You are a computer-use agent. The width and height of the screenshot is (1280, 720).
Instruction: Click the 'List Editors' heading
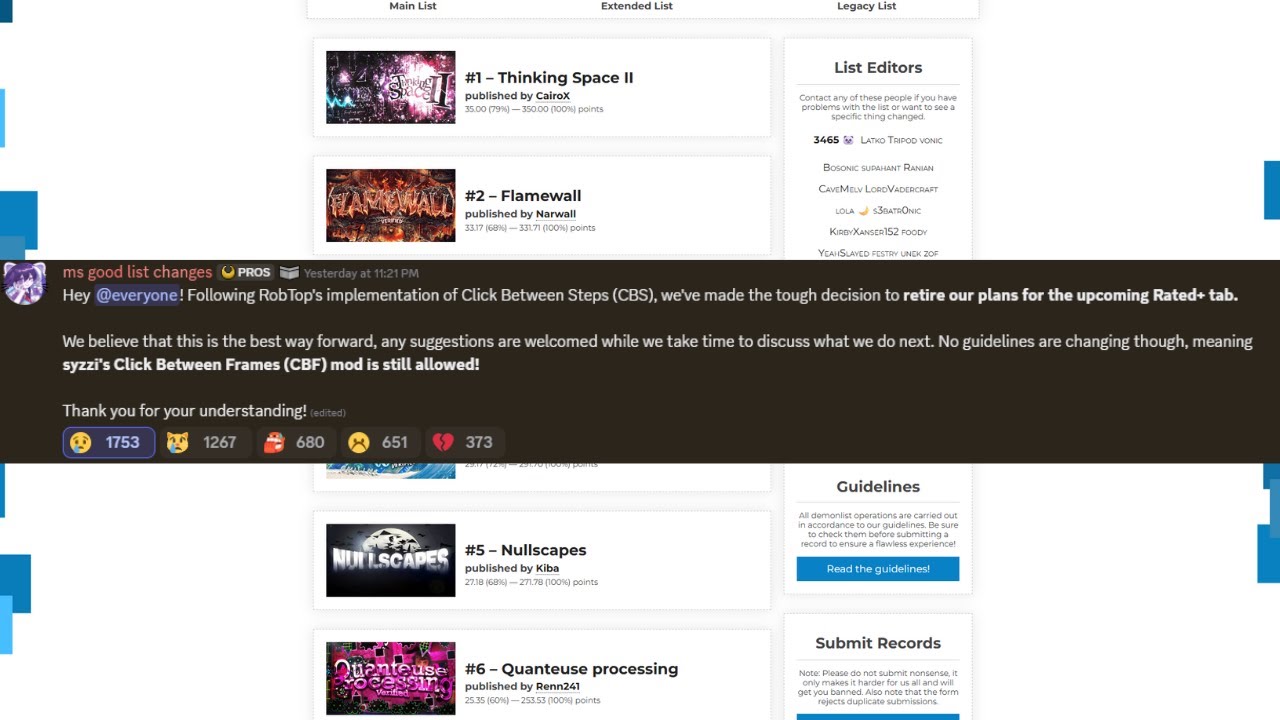(x=878, y=68)
